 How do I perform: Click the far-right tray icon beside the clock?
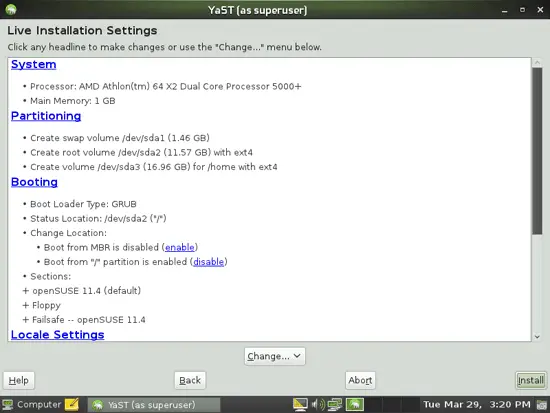coord(542,405)
